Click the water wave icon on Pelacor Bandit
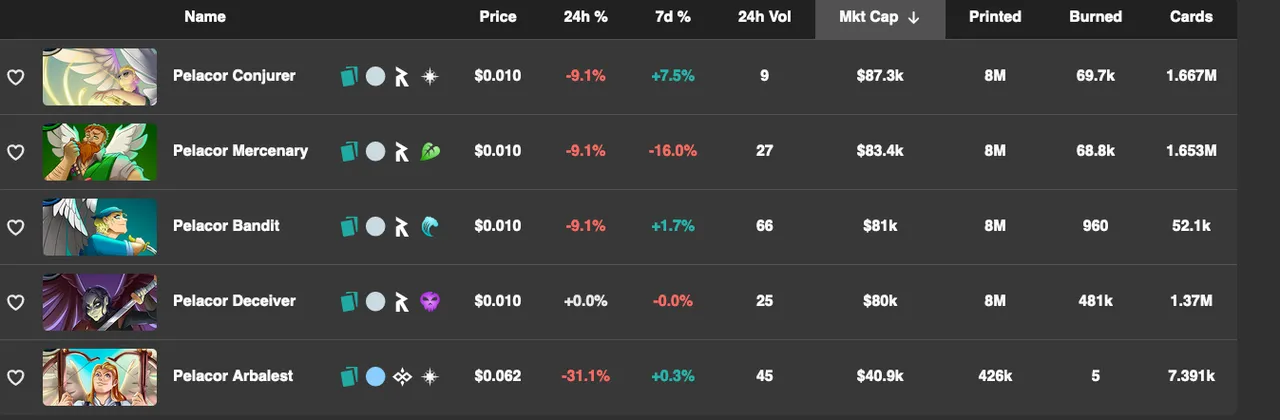Screen dimensions: 1280x420 pos(430,226)
